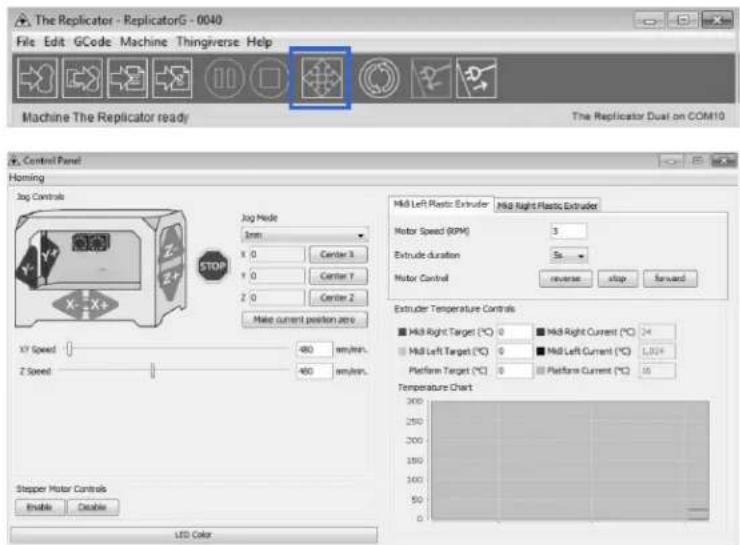Open the Jog Mode 1mm dropdown
This screenshot has width=740, height=545.
[304, 235]
